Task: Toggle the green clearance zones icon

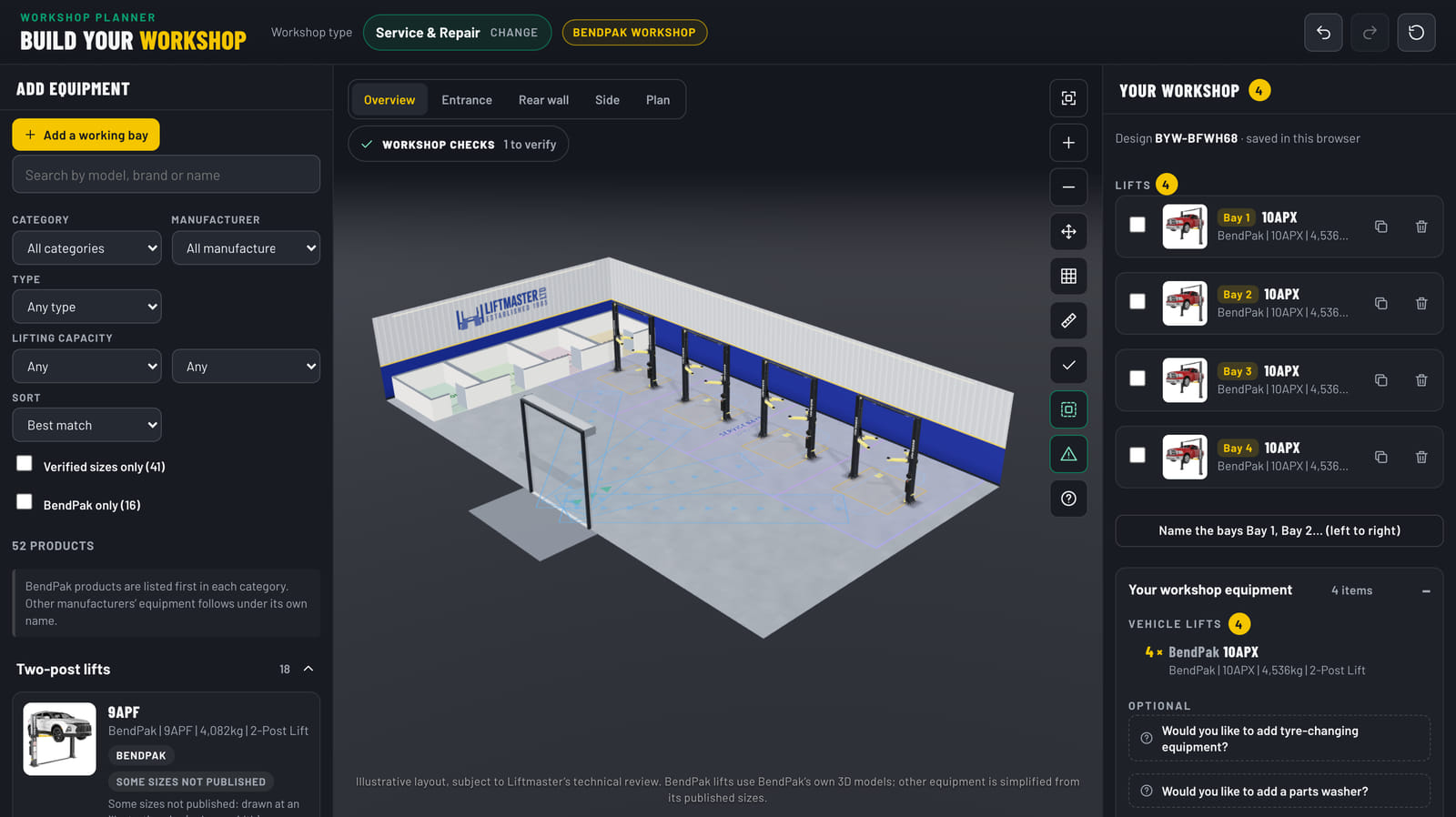Action: [x=1068, y=409]
